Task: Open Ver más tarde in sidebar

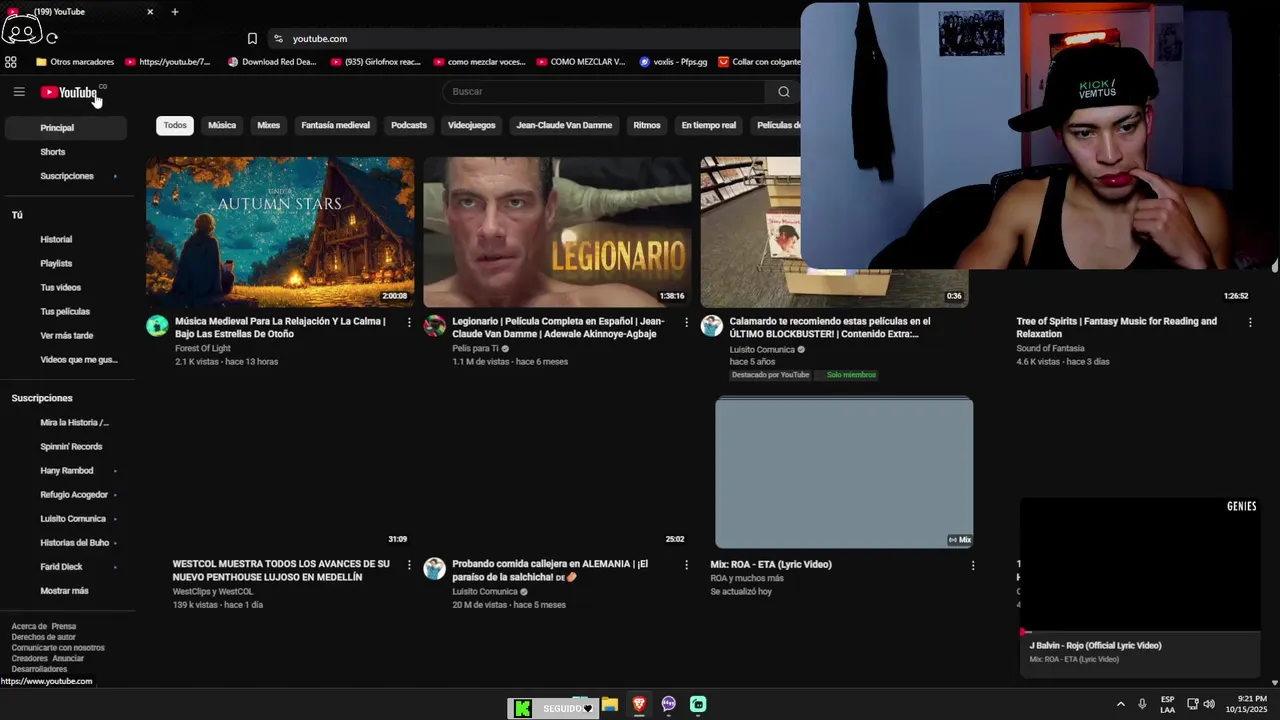Action: [x=66, y=336]
